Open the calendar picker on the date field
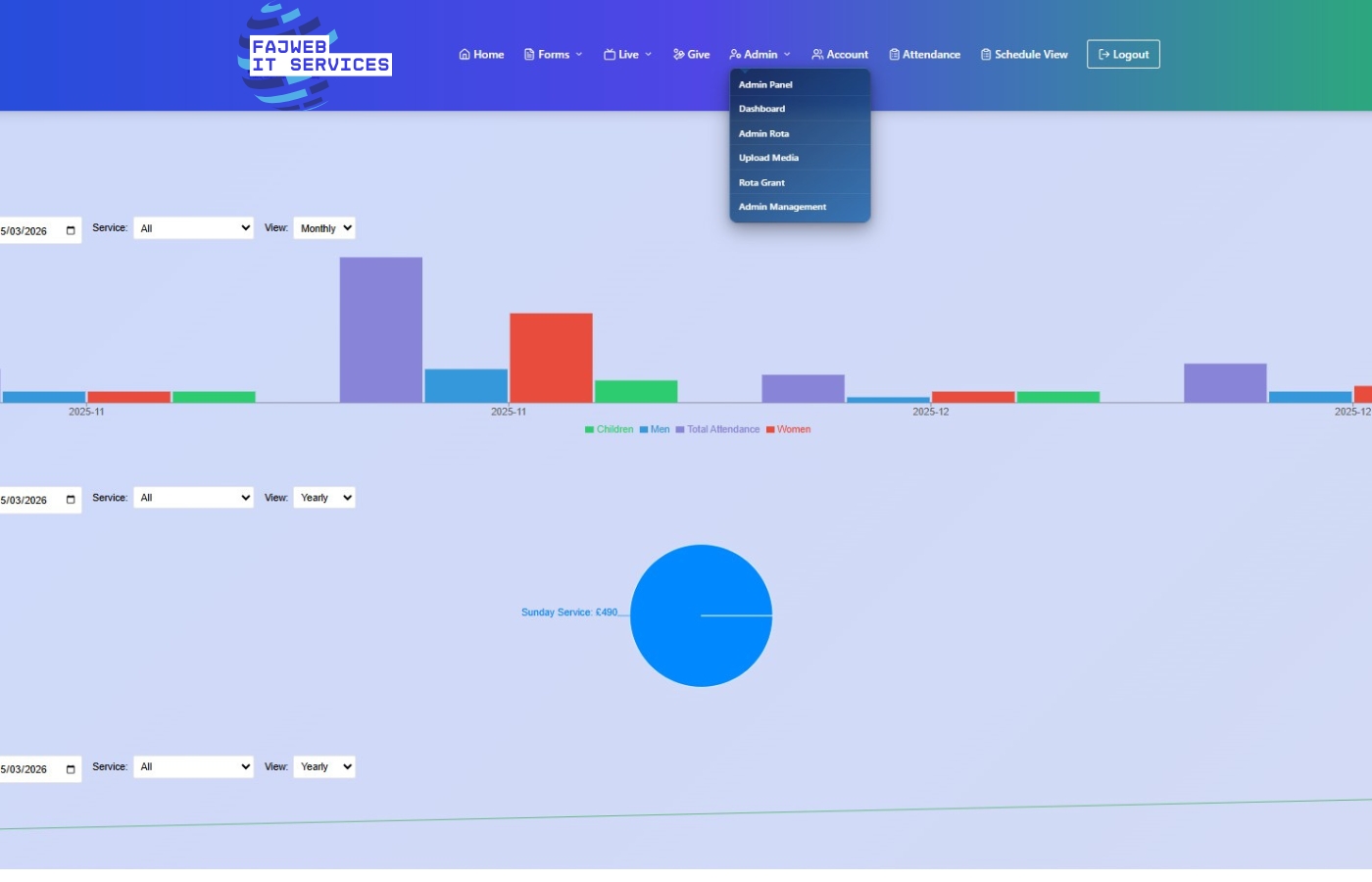1372x882 pixels. coord(69,229)
